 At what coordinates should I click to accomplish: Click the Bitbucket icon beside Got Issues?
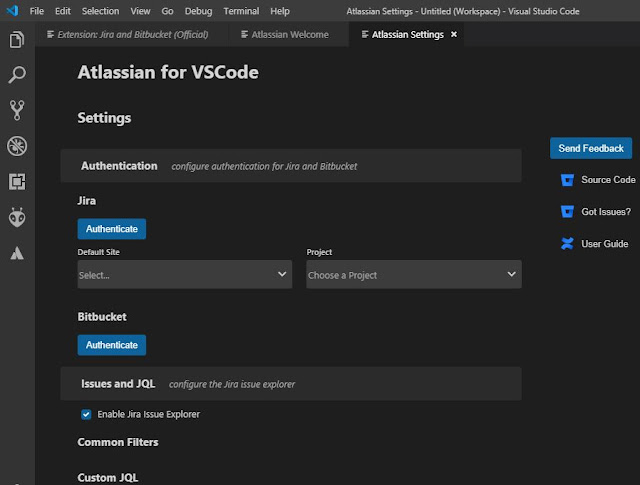point(567,211)
